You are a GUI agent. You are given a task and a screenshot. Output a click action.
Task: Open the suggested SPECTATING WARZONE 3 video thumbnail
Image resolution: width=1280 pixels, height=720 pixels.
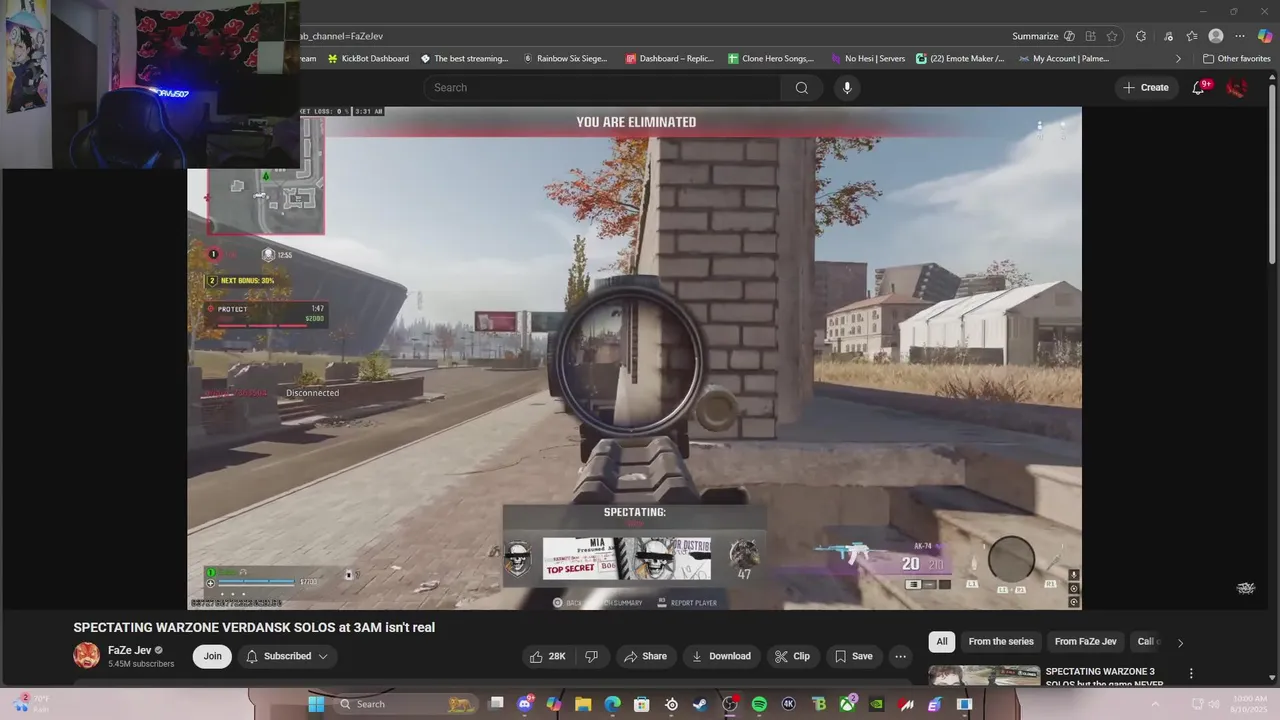tap(984, 676)
